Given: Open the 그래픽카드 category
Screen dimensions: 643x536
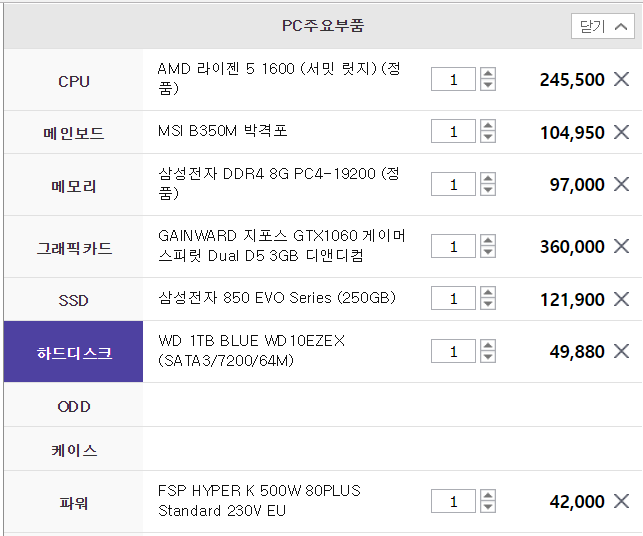Looking at the screenshot, I should (x=73, y=248).
